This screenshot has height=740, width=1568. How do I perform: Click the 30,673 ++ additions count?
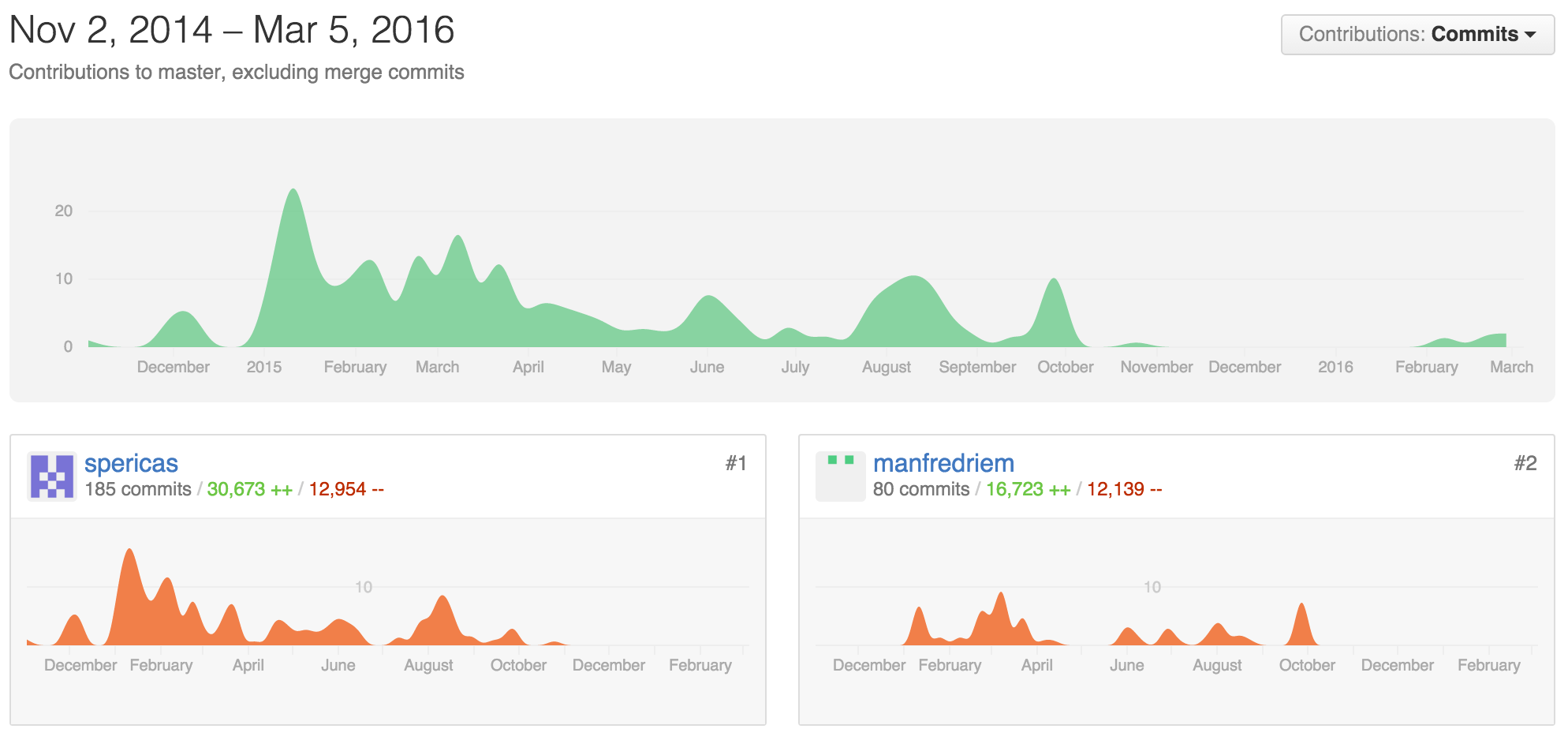pyautogui.click(x=249, y=489)
